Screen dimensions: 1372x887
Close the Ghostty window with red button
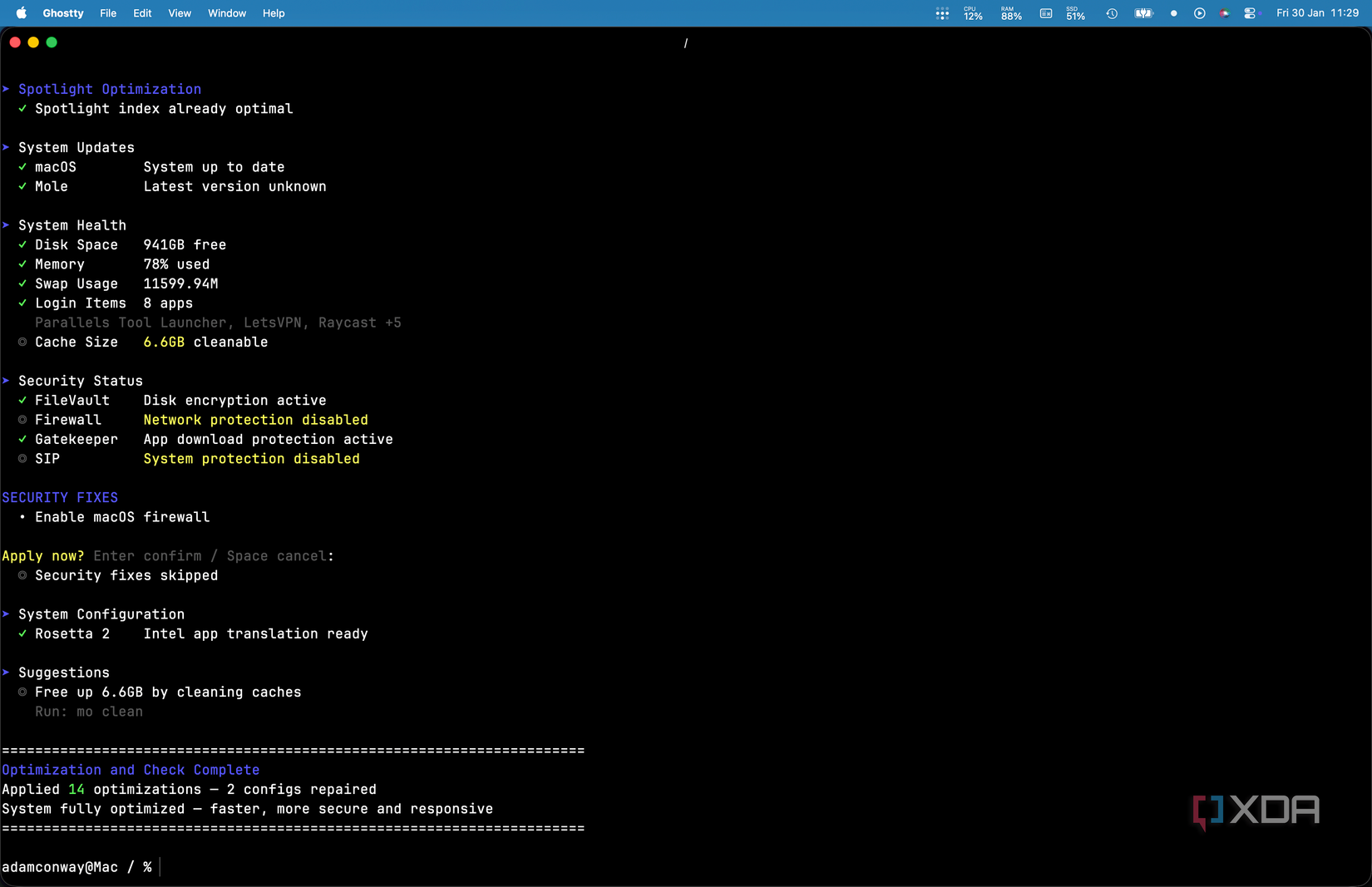coord(15,42)
